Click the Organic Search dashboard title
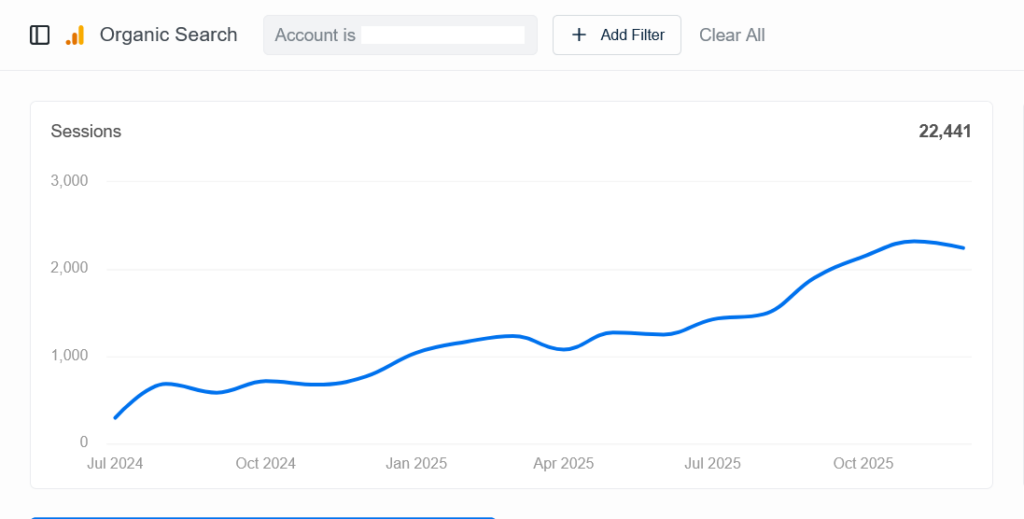This screenshot has height=519, width=1024. tap(169, 35)
